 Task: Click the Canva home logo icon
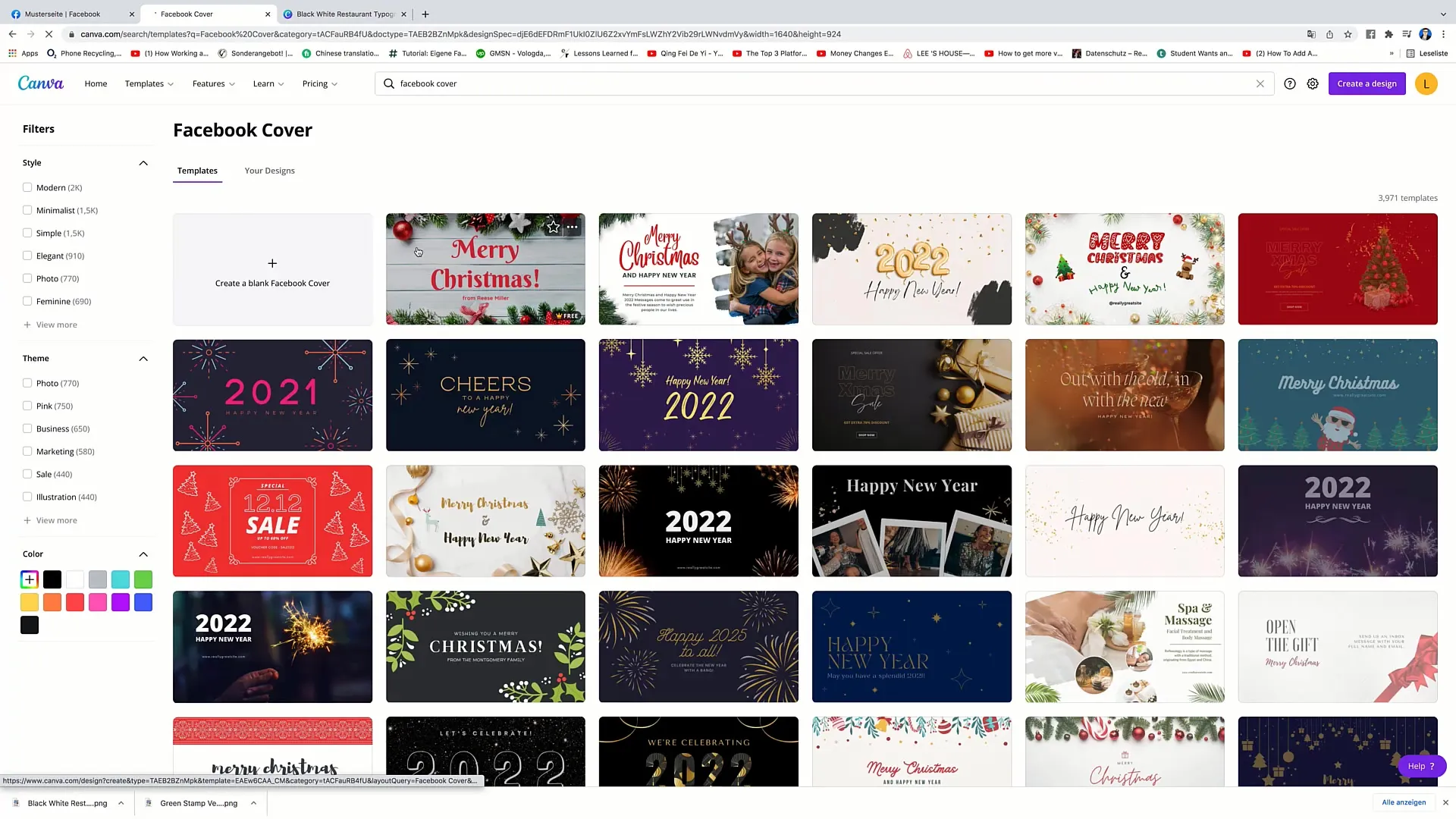[40, 83]
